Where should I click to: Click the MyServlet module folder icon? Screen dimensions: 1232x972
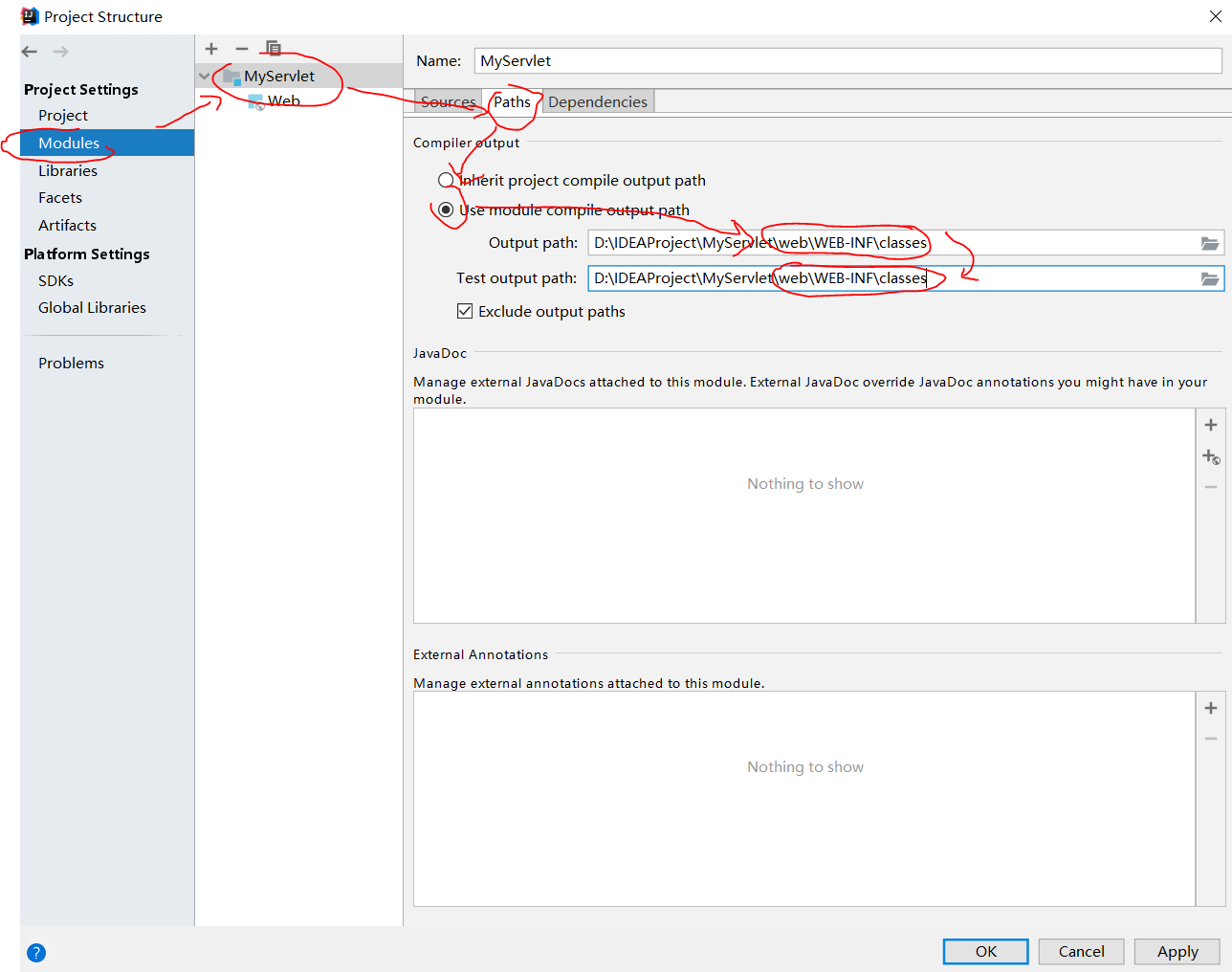point(231,77)
